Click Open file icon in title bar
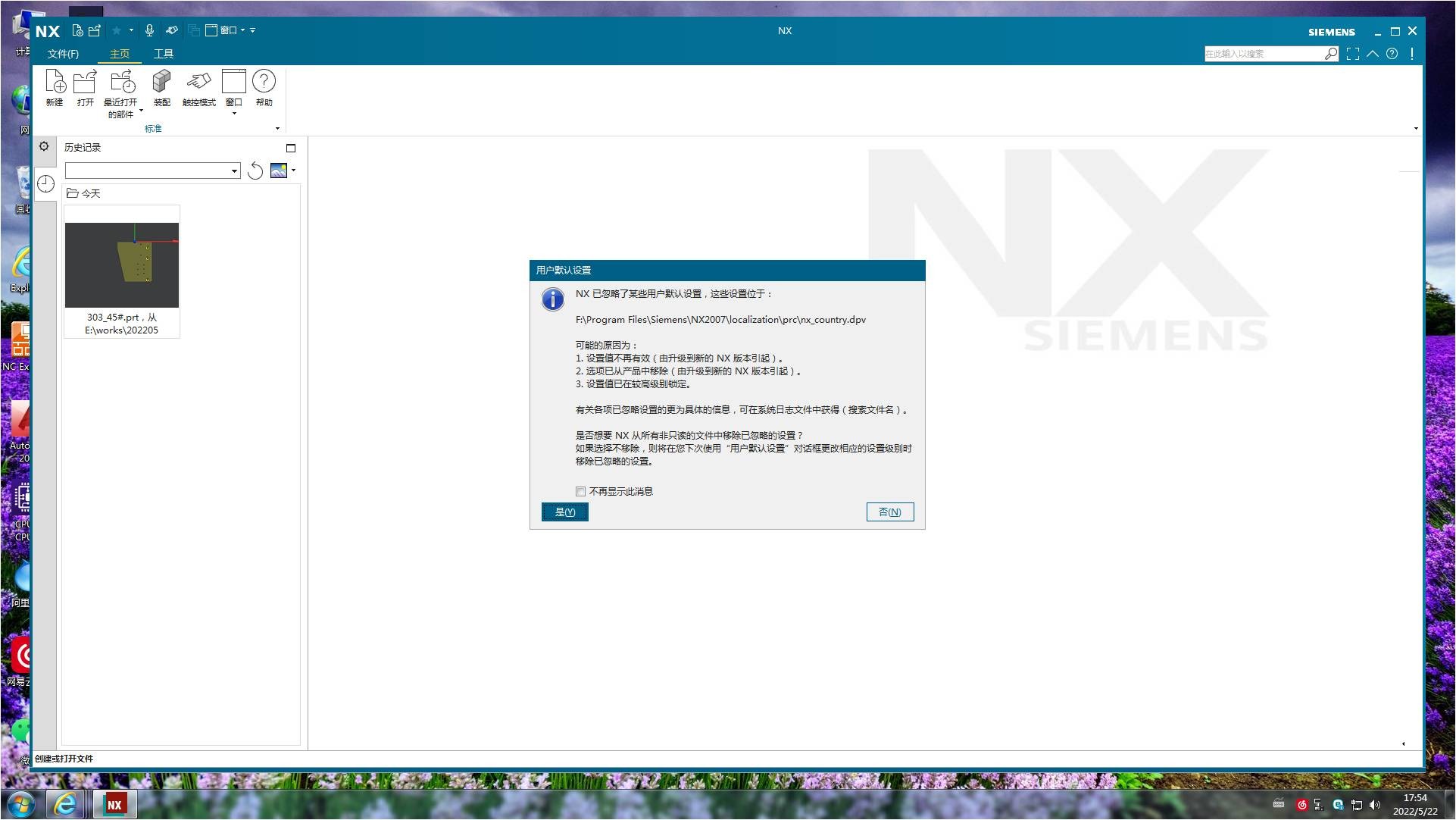 click(95, 30)
